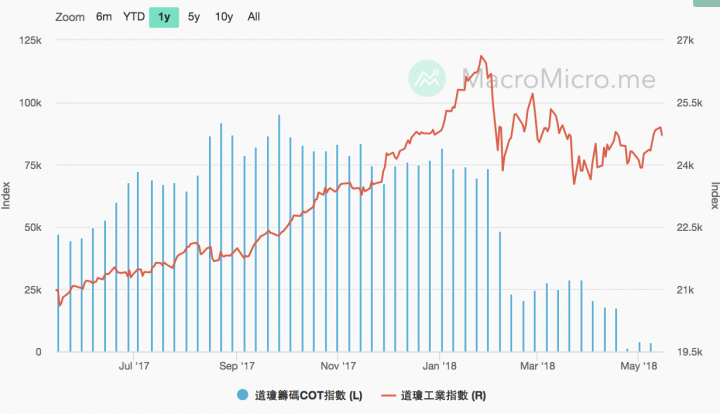
Task: Click the tallest blue COT bar
Action: tap(279, 233)
